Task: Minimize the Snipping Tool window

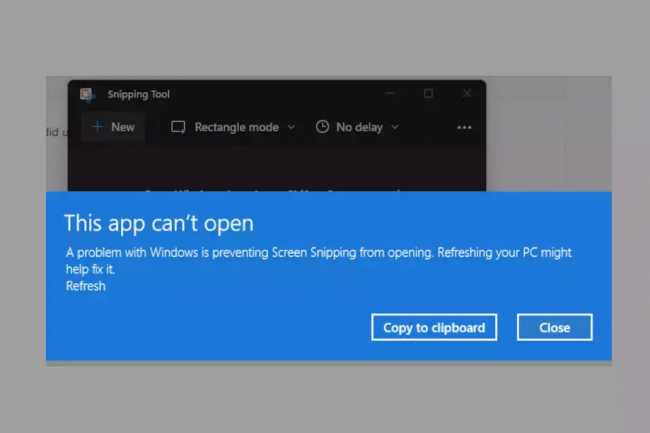Action: pyautogui.click(x=390, y=94)
